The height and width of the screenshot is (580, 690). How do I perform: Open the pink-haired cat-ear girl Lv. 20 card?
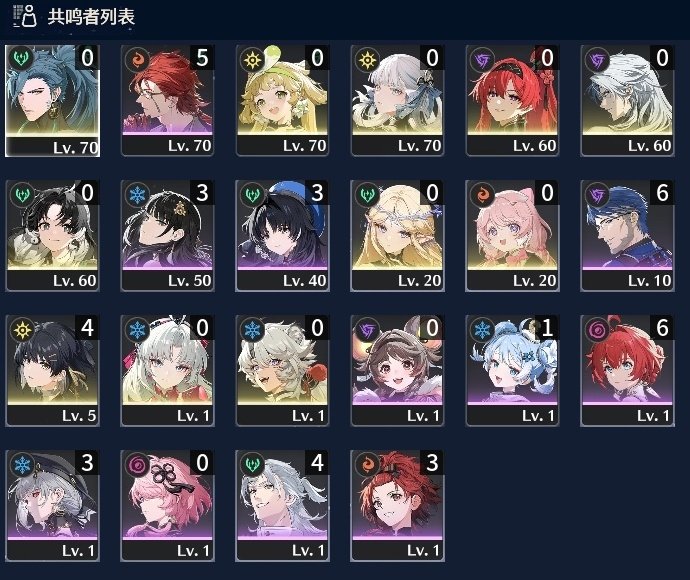click(512, 235)
